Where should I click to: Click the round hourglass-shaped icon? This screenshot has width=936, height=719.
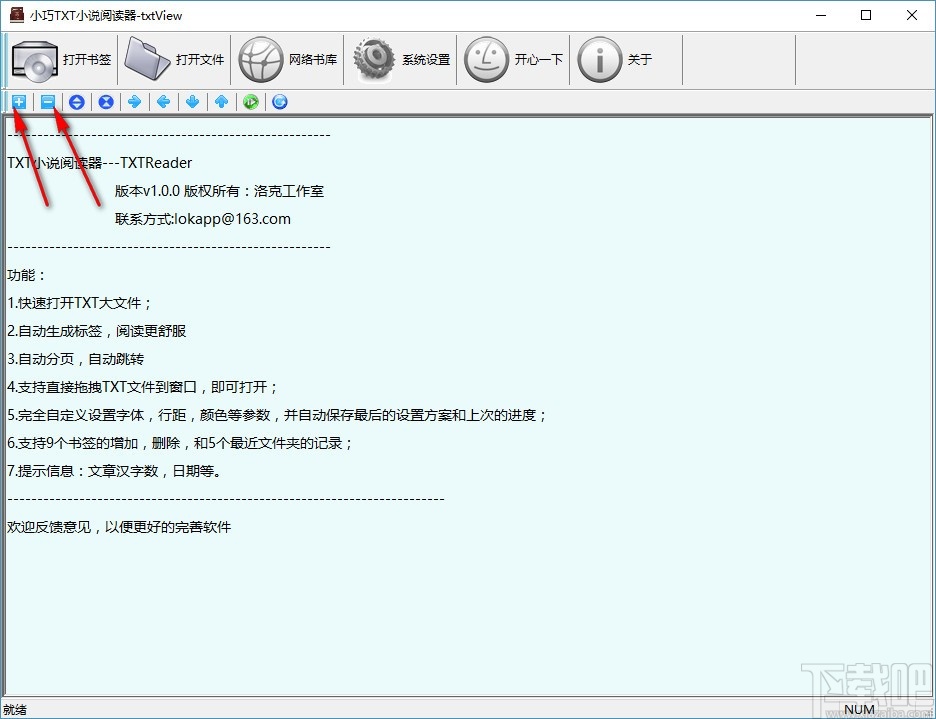(106, 102)
